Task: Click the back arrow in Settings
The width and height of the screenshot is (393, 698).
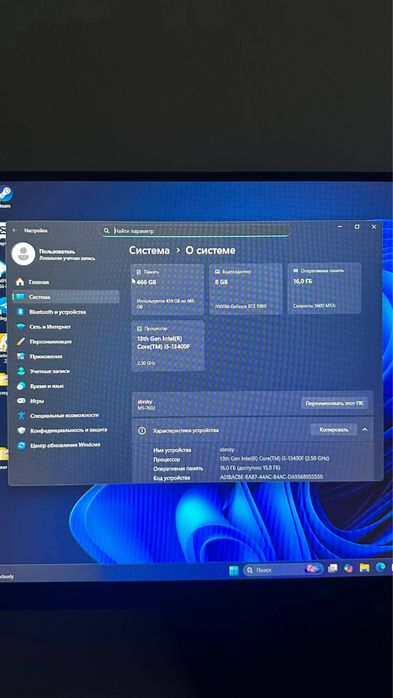Action: (16, 230)
